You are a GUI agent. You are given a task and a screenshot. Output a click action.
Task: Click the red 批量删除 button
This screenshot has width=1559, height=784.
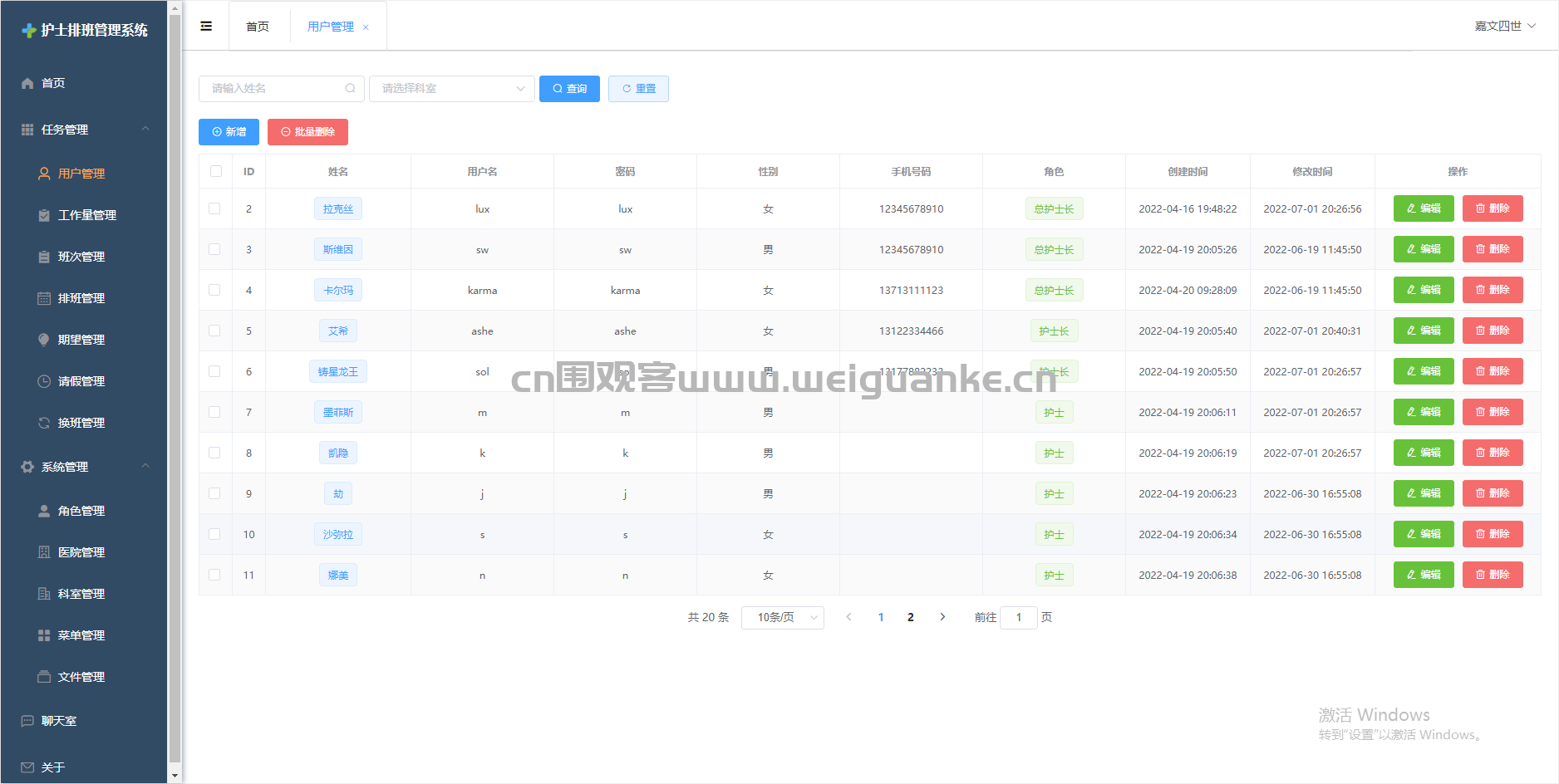click(x=307, y=132)
